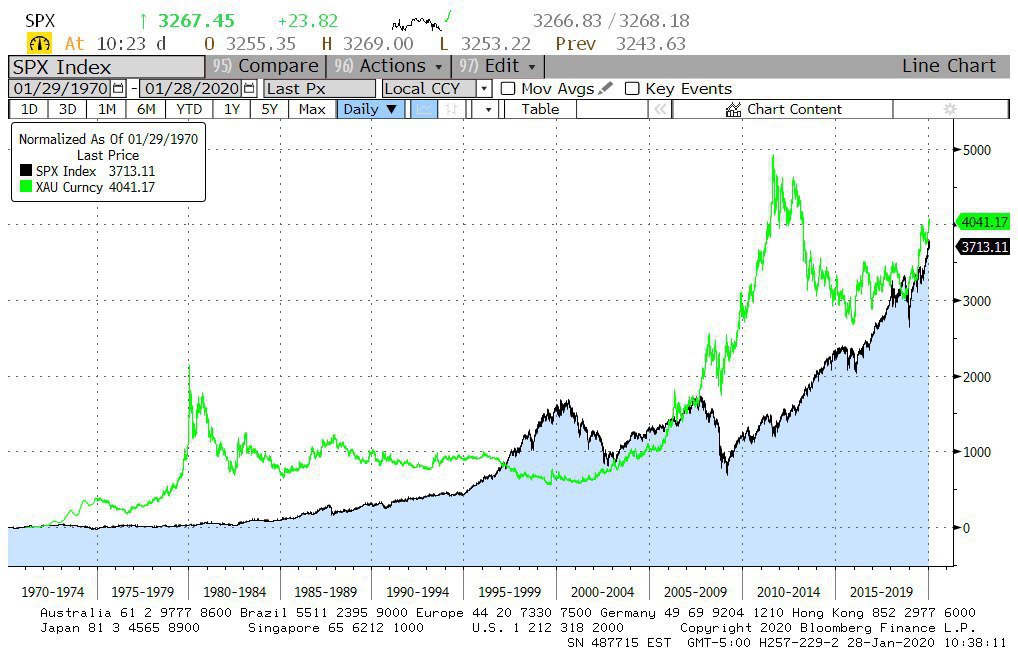The height and width of the screenshot is (666, 1018).
Task: Expand the Daily periodicity dropdown
Action: pyautogui.click(x=369, y=109)
